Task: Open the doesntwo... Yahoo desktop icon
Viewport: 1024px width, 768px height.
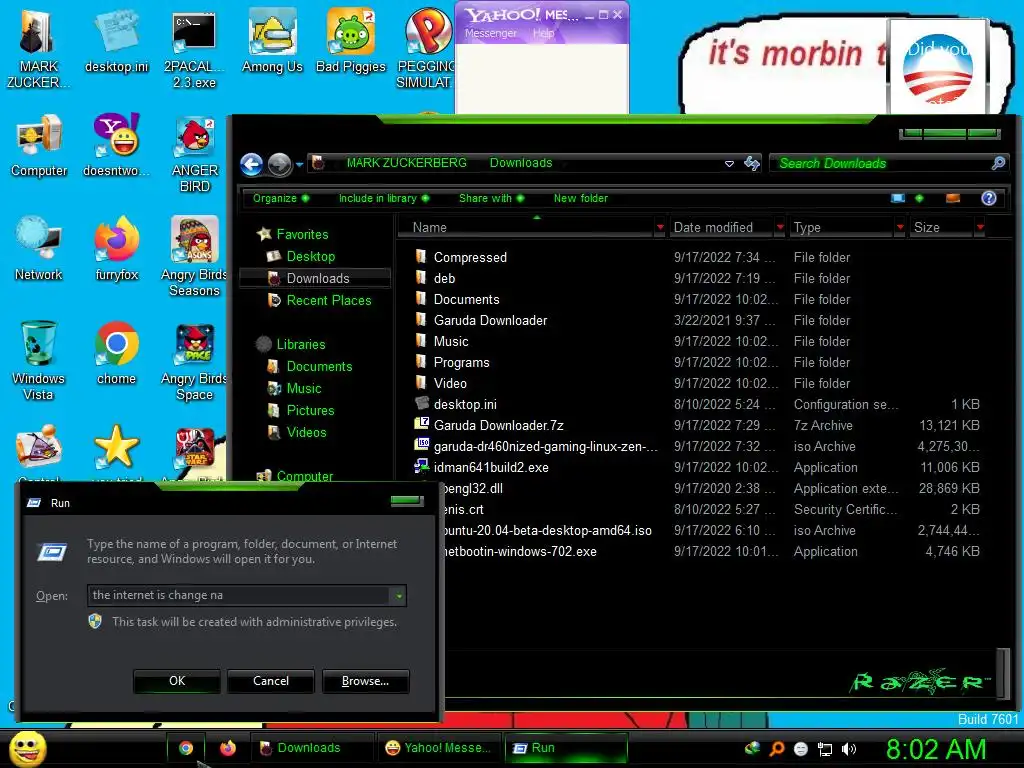Action: (116, 145)
